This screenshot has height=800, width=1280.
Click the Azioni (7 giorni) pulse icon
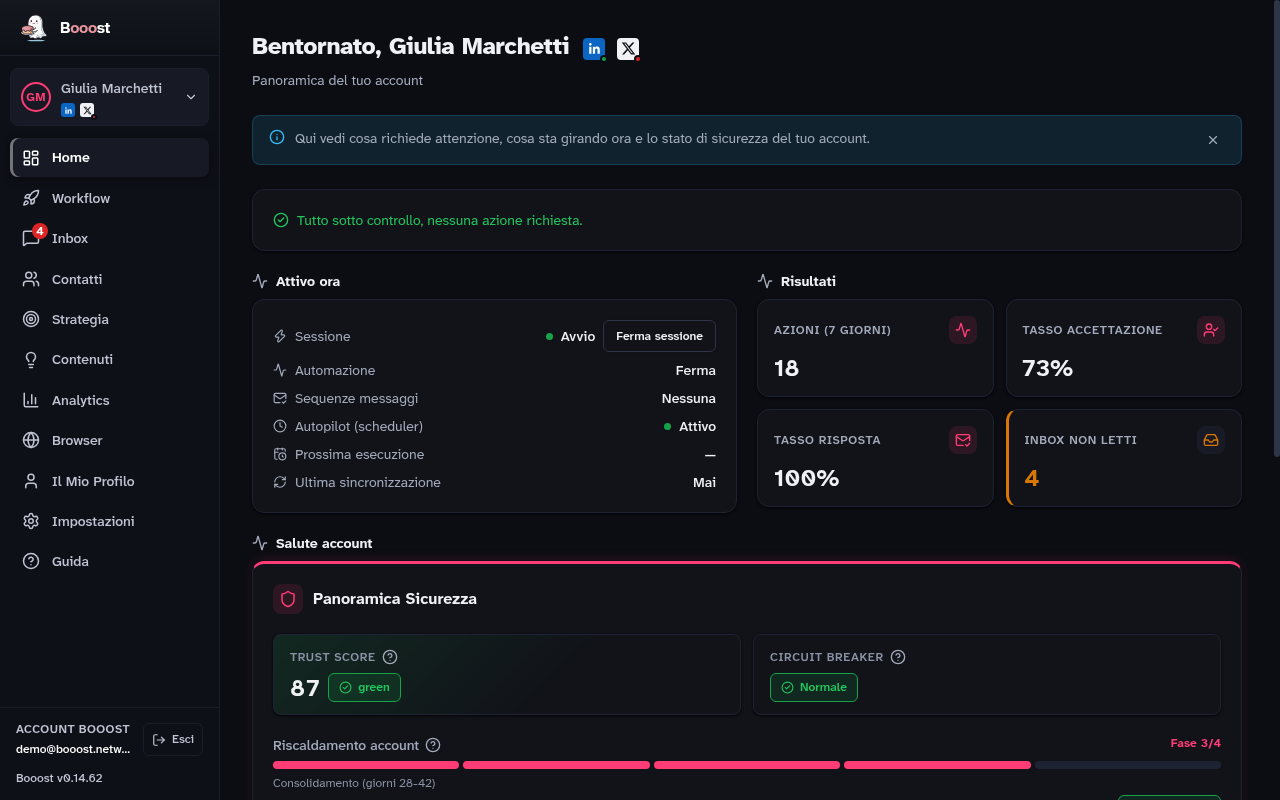tap(963, 330)
